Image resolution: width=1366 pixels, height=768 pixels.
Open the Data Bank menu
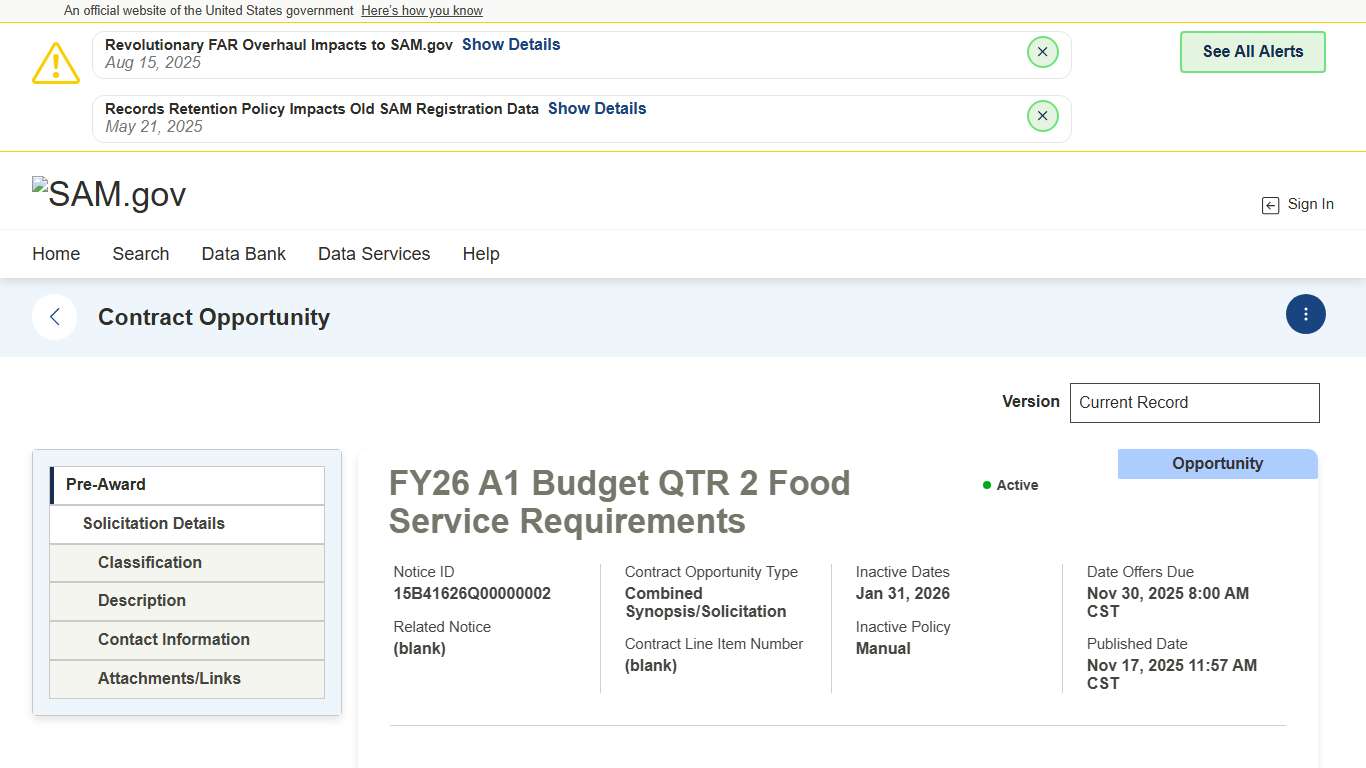click(x=244, y=254)
